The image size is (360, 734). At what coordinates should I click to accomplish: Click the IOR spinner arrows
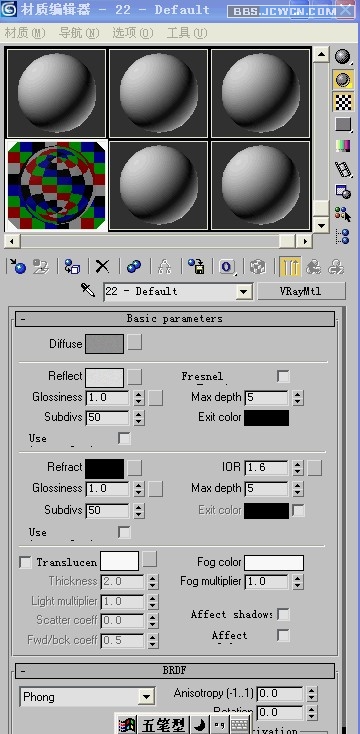tap(298, 467)
